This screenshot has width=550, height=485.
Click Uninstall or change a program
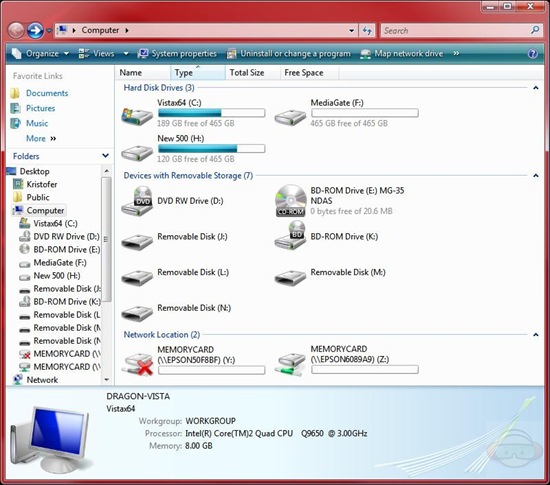pos(288,53)
